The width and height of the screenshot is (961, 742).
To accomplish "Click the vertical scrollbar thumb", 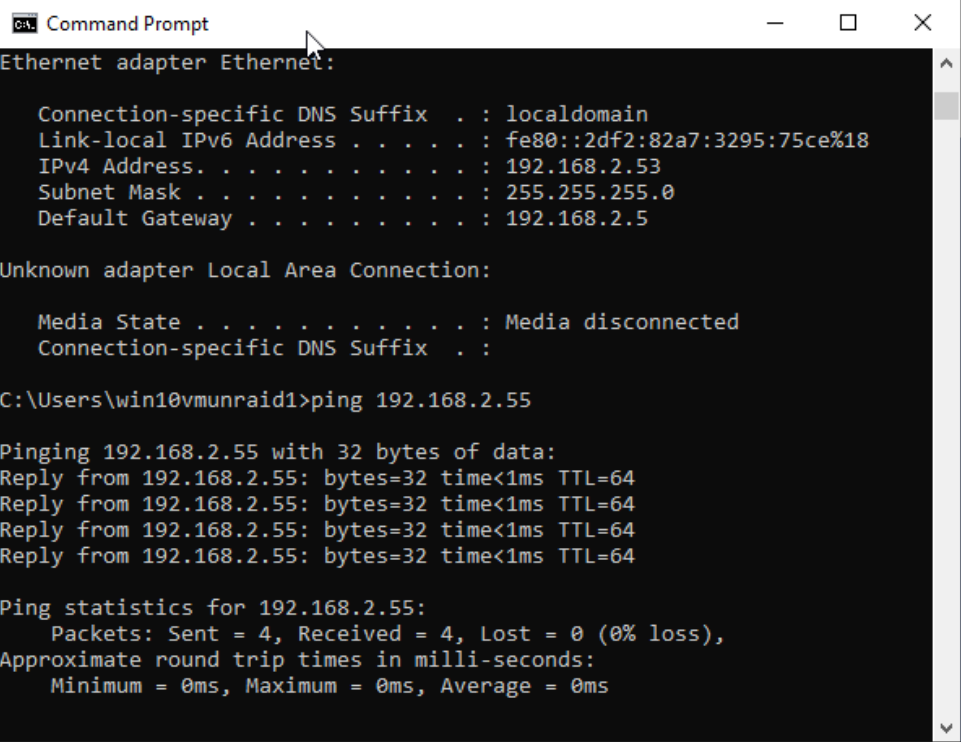I will [x=946, y=105].
